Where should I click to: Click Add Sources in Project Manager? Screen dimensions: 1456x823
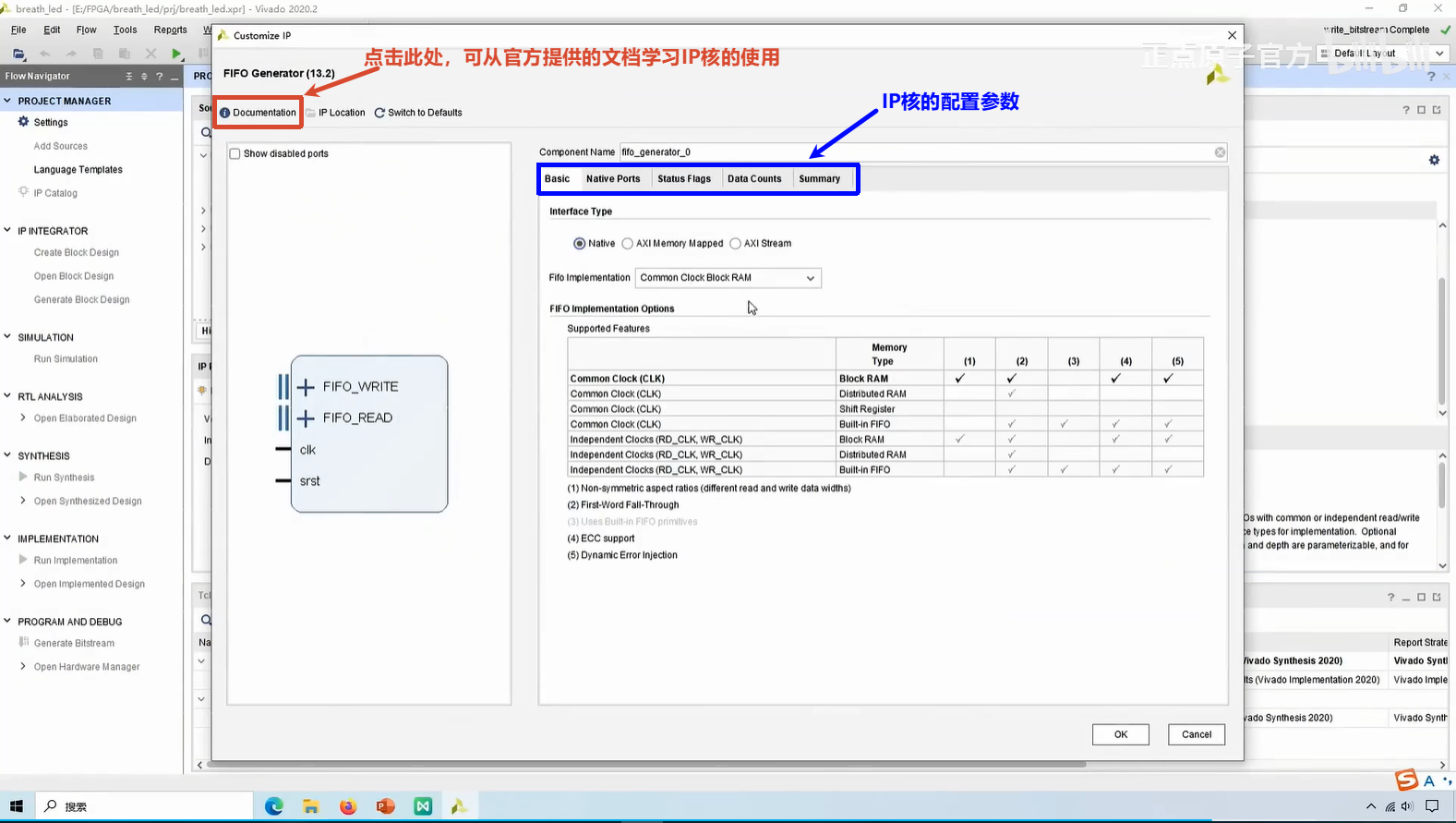tap(61, 146)
